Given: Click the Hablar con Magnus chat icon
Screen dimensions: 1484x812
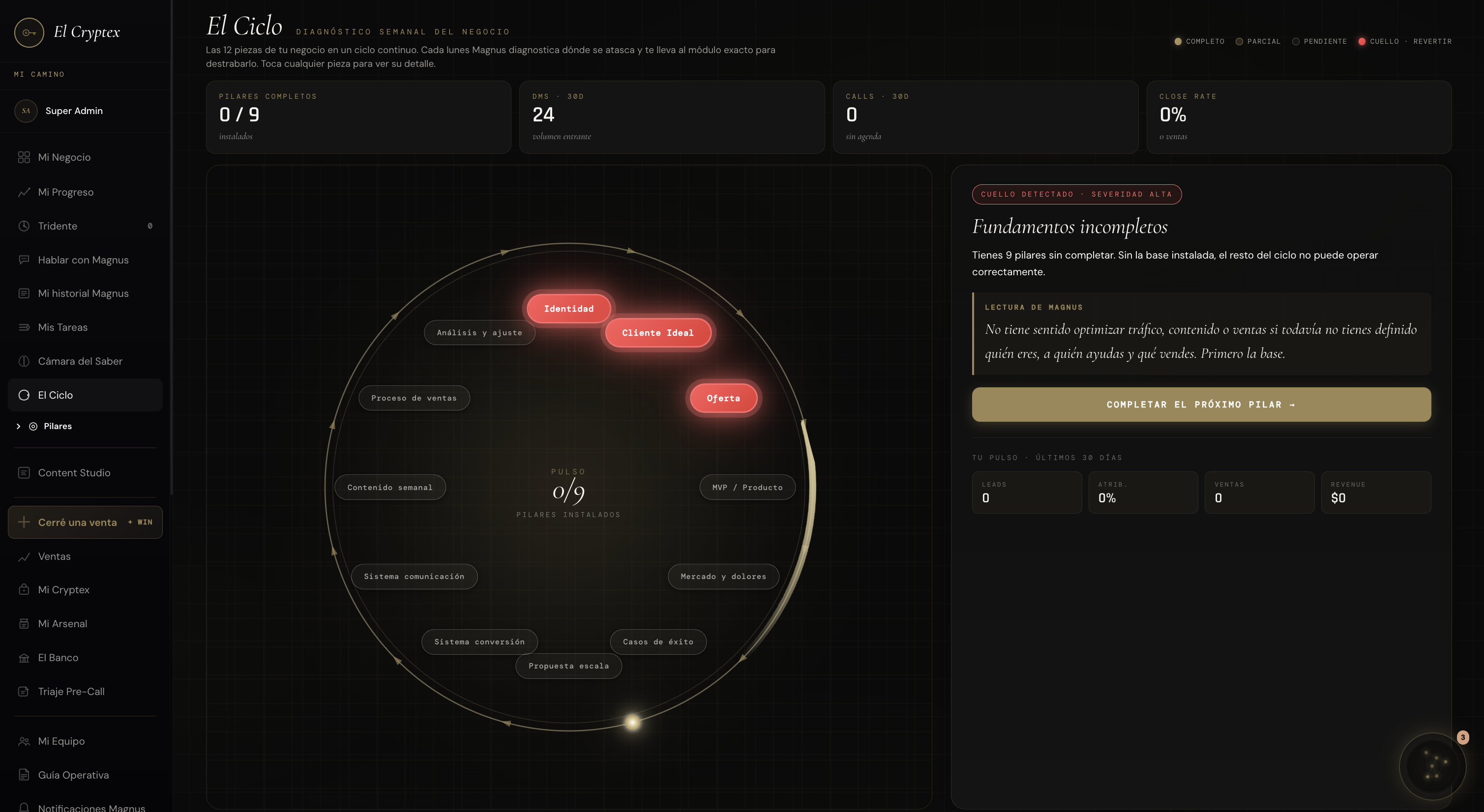Looking at the screenshot, I should 24,260.
